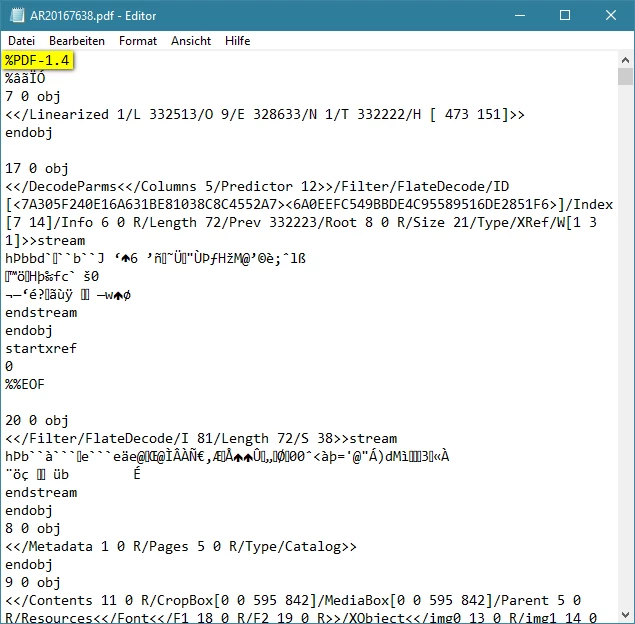Click the Filter/FlateDecode/I 81/Length line
Viewport: 635px width, 624px height.
pyautogui.click(x=201, y=439)
